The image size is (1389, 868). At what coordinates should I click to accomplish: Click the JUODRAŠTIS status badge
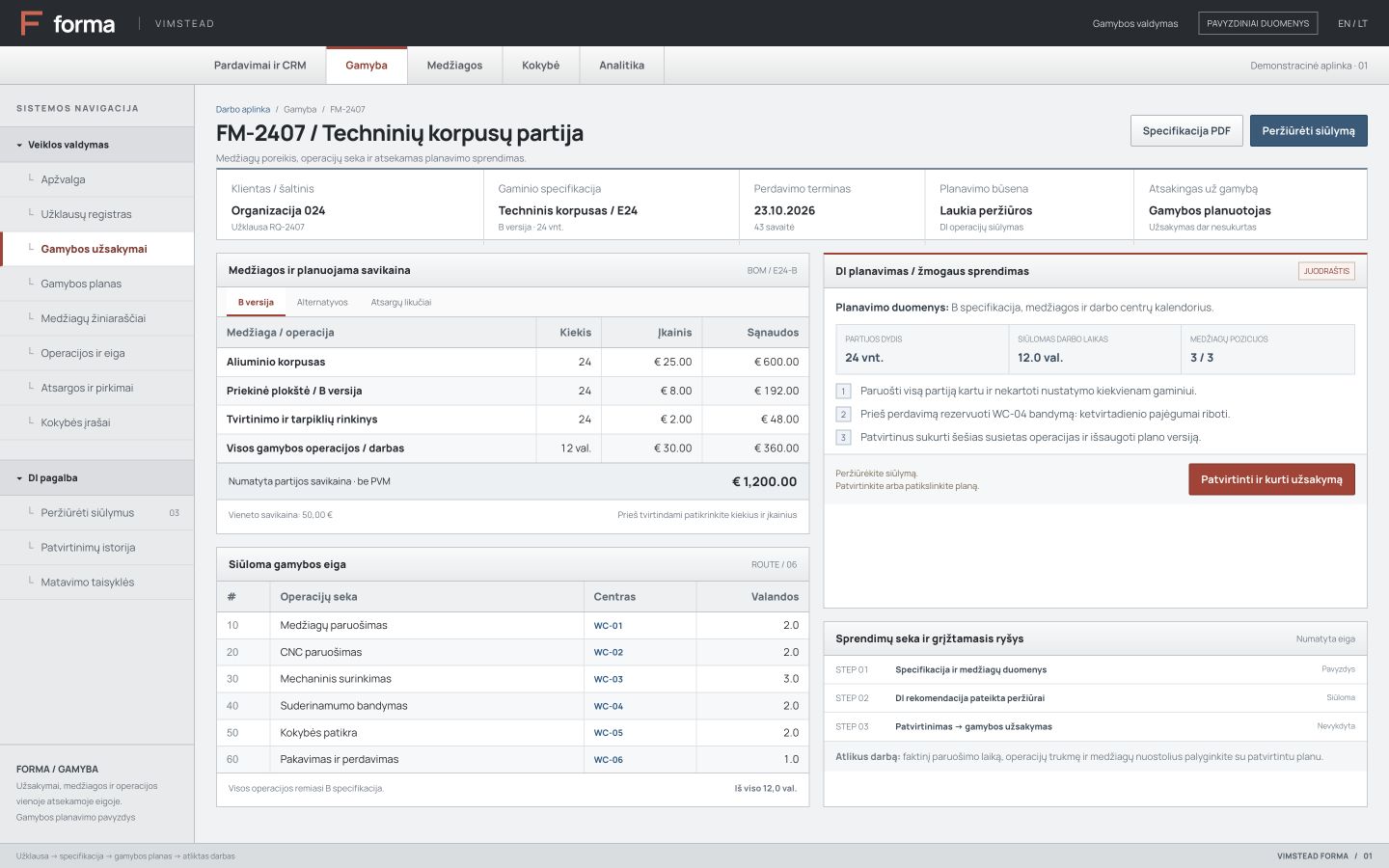coord(1326,271)
